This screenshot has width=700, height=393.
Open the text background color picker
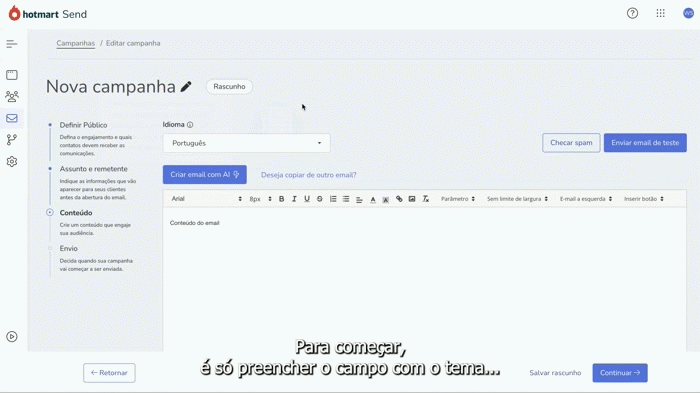pyautogui.click(x=386, y=199)
